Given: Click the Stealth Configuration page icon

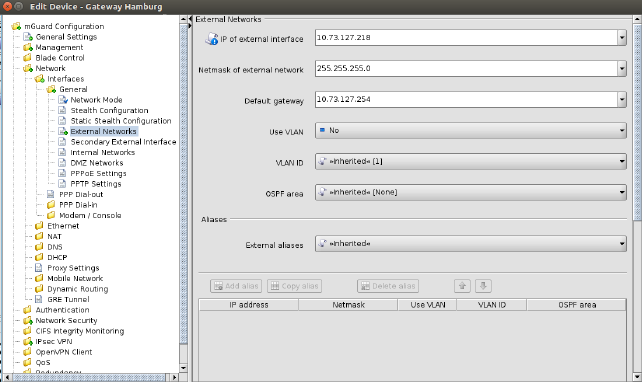Looking at the screenshot, I should (x=62, y=111).
